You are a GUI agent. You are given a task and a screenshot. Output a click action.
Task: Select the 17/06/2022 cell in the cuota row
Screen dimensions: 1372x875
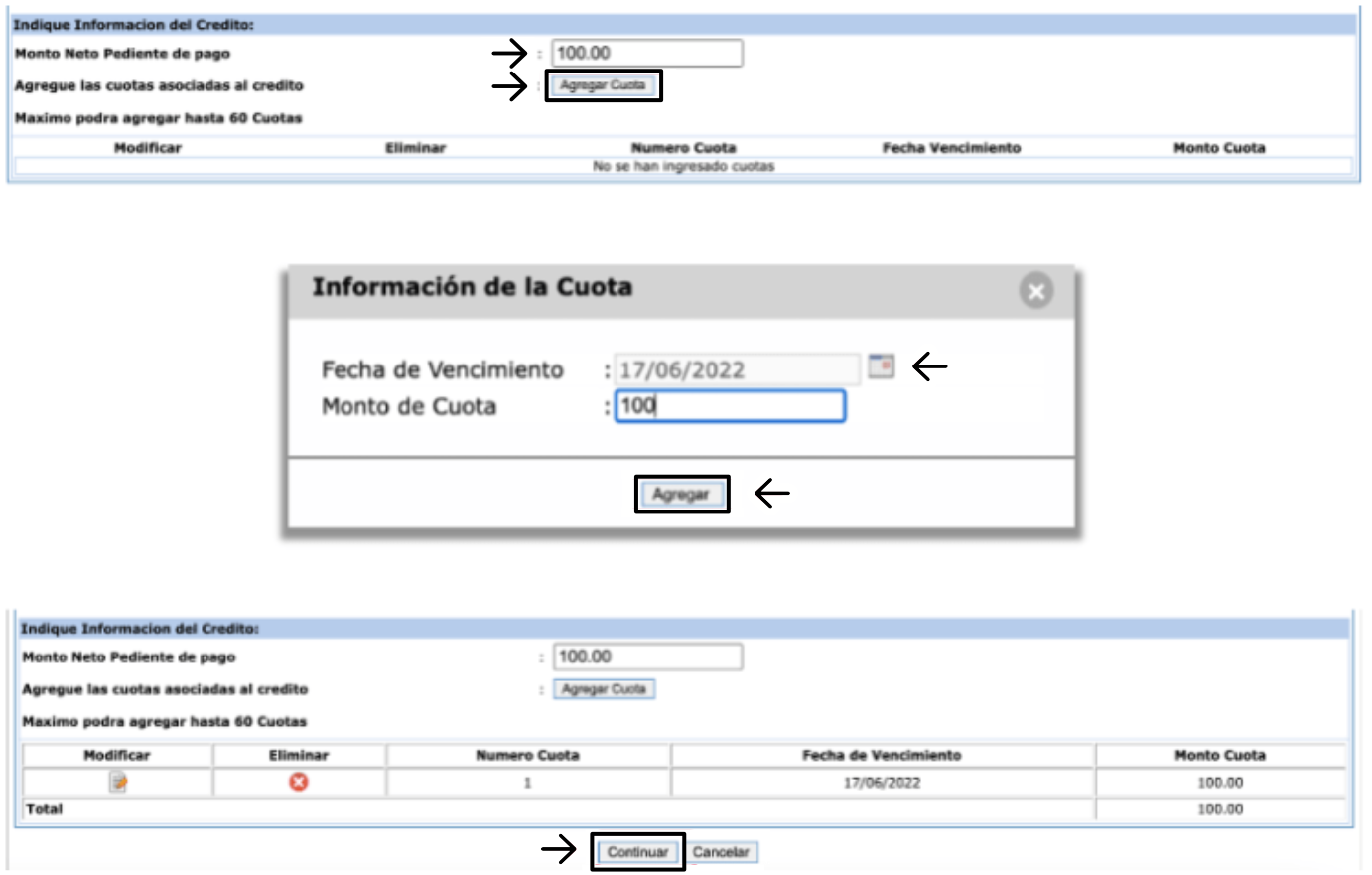coord(882,783)
